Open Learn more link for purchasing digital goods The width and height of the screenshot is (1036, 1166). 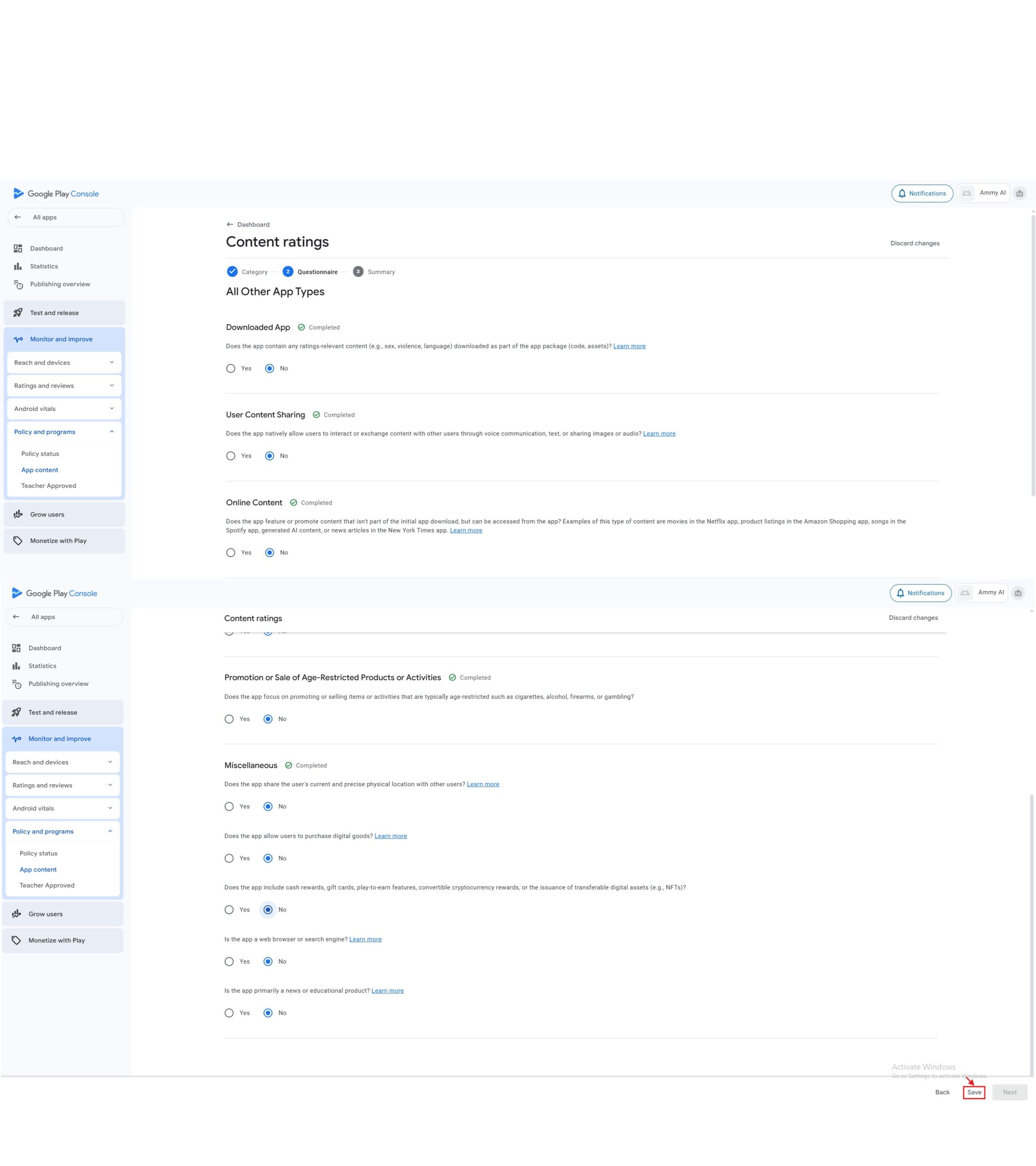(390, 836)
